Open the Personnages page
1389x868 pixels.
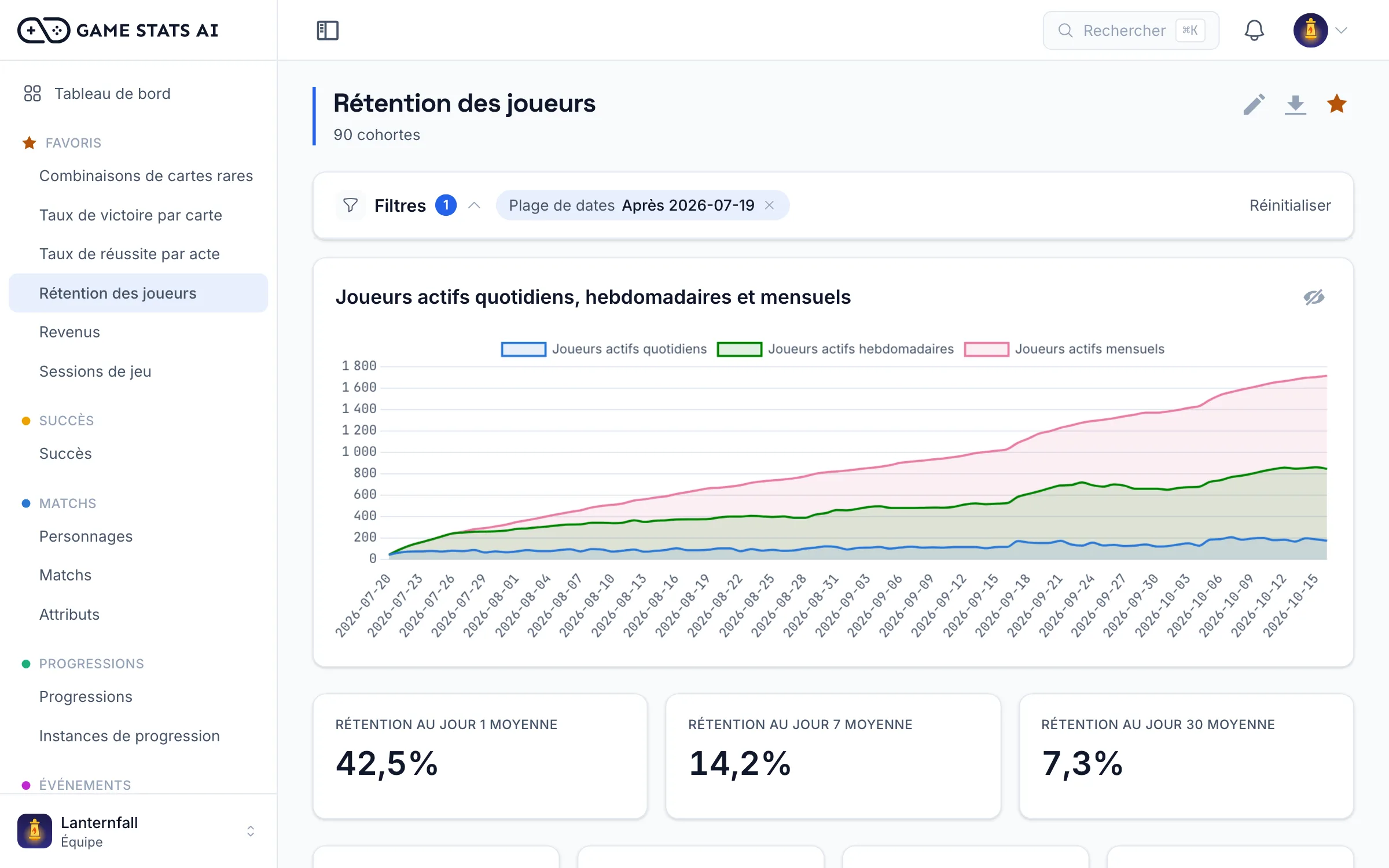(138, 536)
